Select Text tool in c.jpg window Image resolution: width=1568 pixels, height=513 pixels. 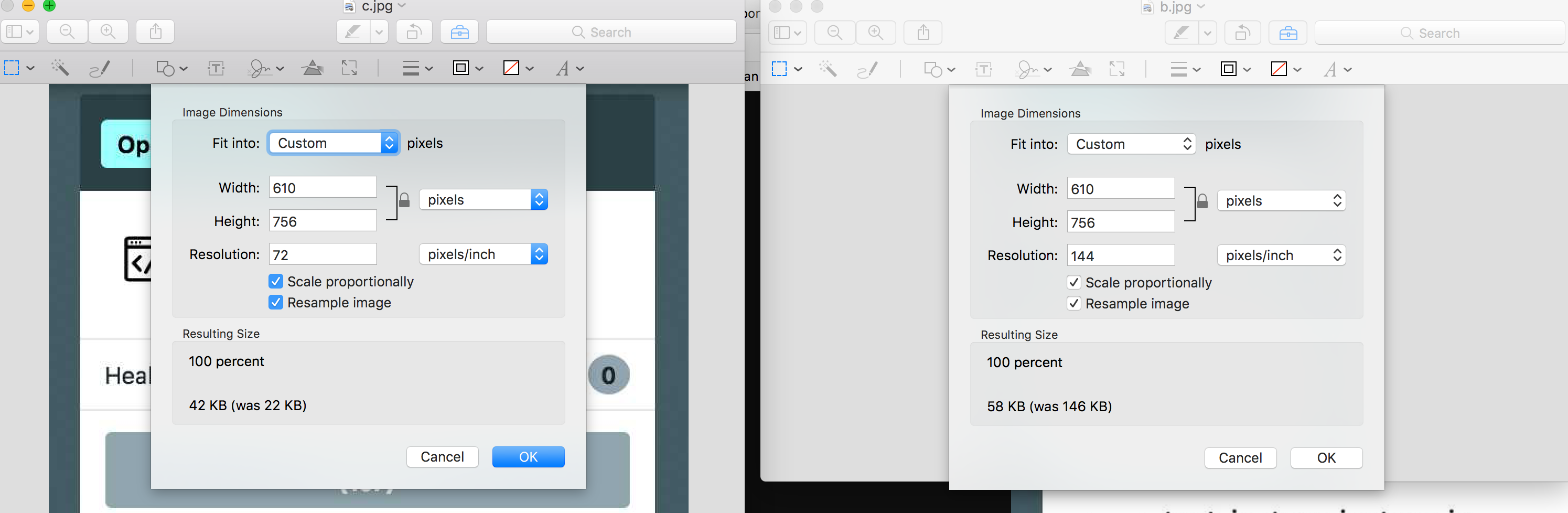click(216, 68)
